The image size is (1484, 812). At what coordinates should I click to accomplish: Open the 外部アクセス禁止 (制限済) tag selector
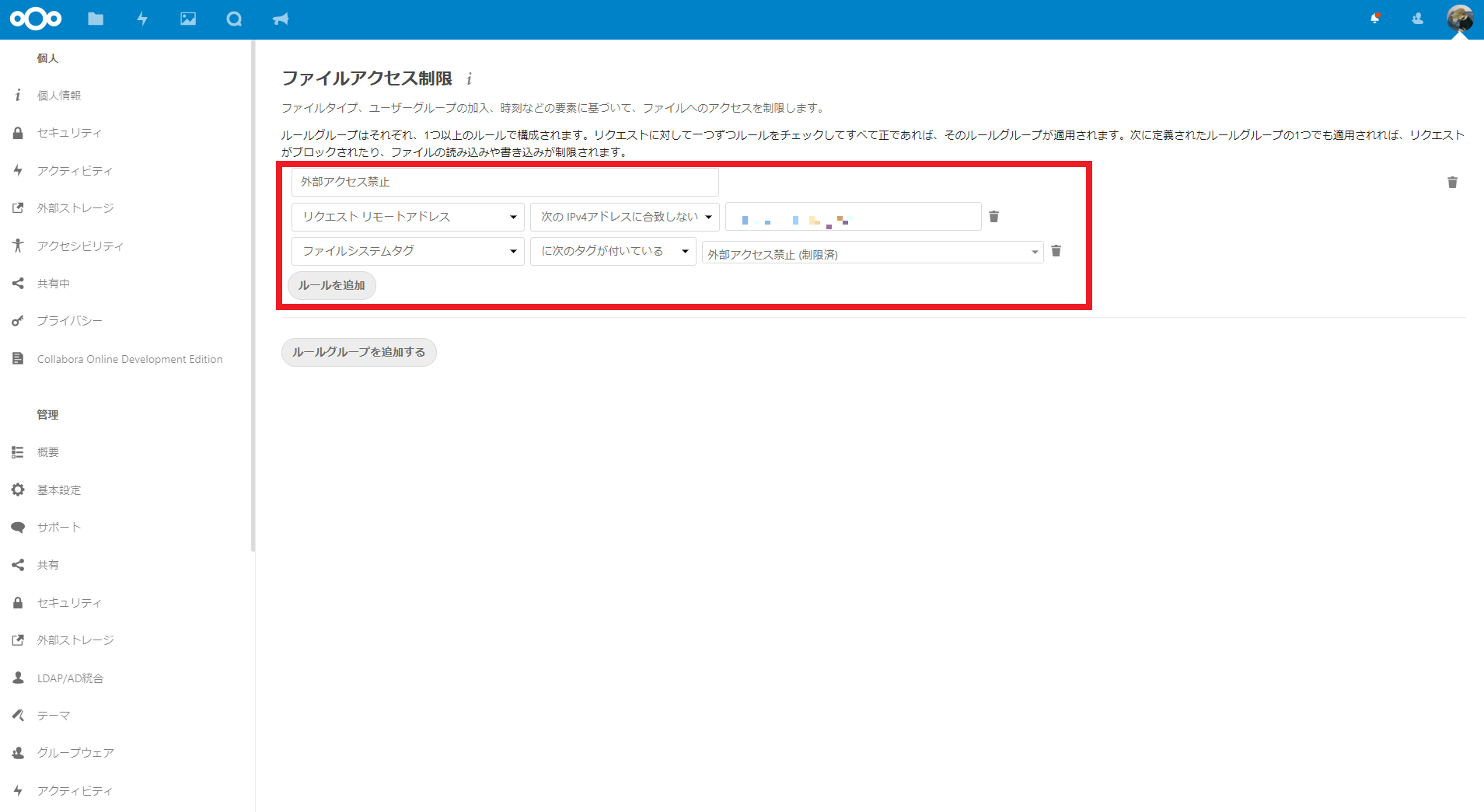pyautogui.click(x=872, y=253)
